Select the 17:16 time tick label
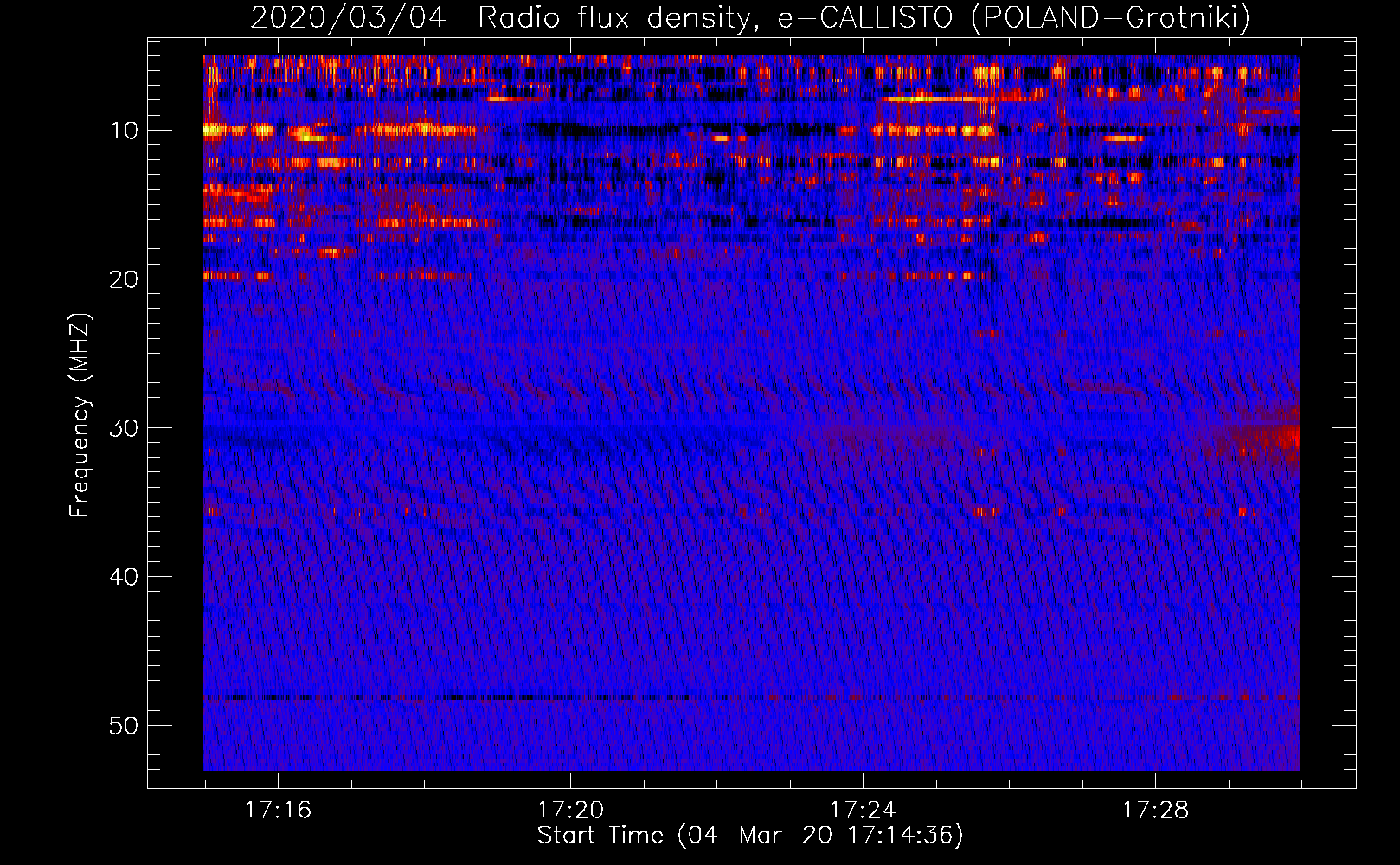 pyautogui.click(x=278, y=811)
